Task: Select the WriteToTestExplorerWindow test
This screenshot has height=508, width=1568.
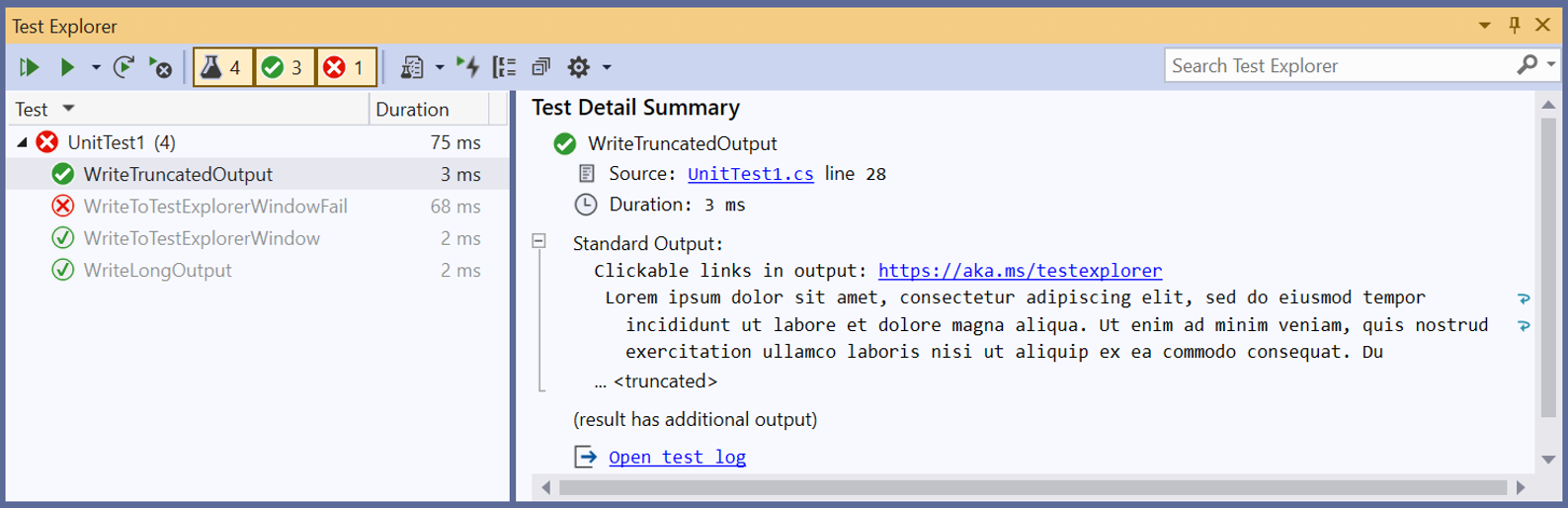Action: click(259, 238)
